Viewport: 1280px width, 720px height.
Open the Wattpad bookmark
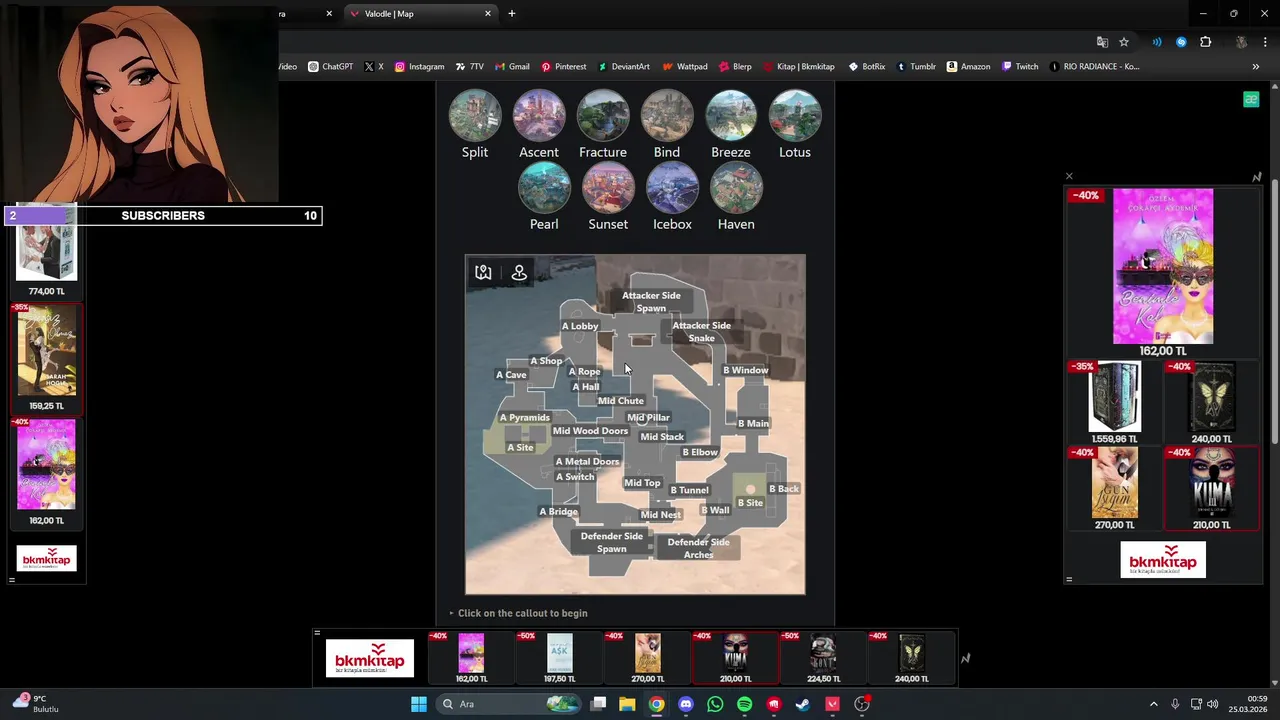pyautogui.click(x=685, y=66)
